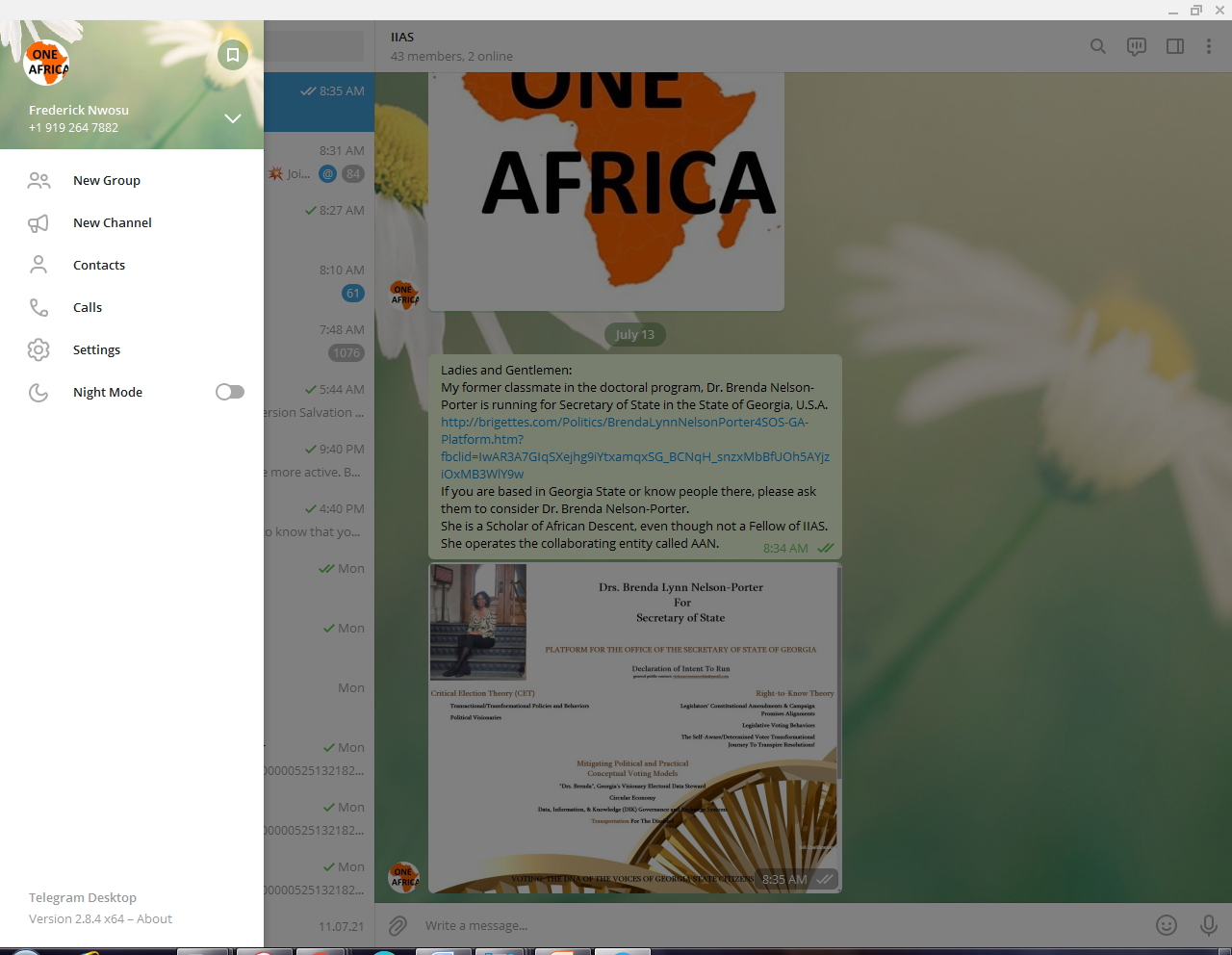The width and height of the screenshot is (1232, 955).
Task: Click 8:34 AM message timestamp
Action: click(785, 549)
